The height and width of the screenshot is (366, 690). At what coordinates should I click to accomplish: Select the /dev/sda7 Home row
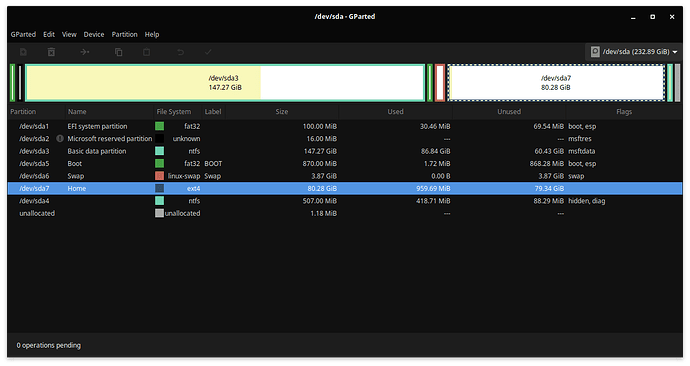coord(345,188)
